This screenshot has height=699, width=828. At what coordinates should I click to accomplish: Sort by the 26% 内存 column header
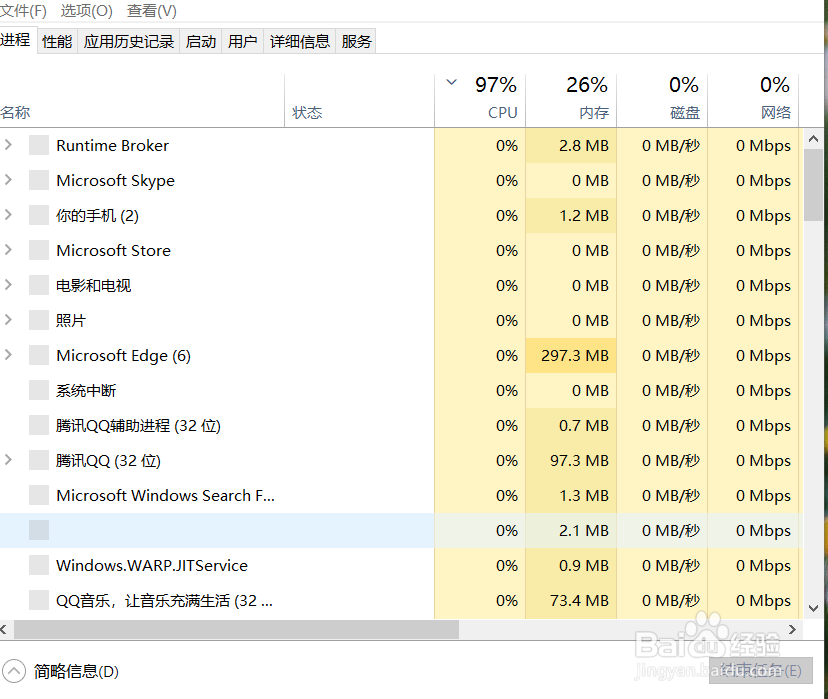tap(571, 101)
